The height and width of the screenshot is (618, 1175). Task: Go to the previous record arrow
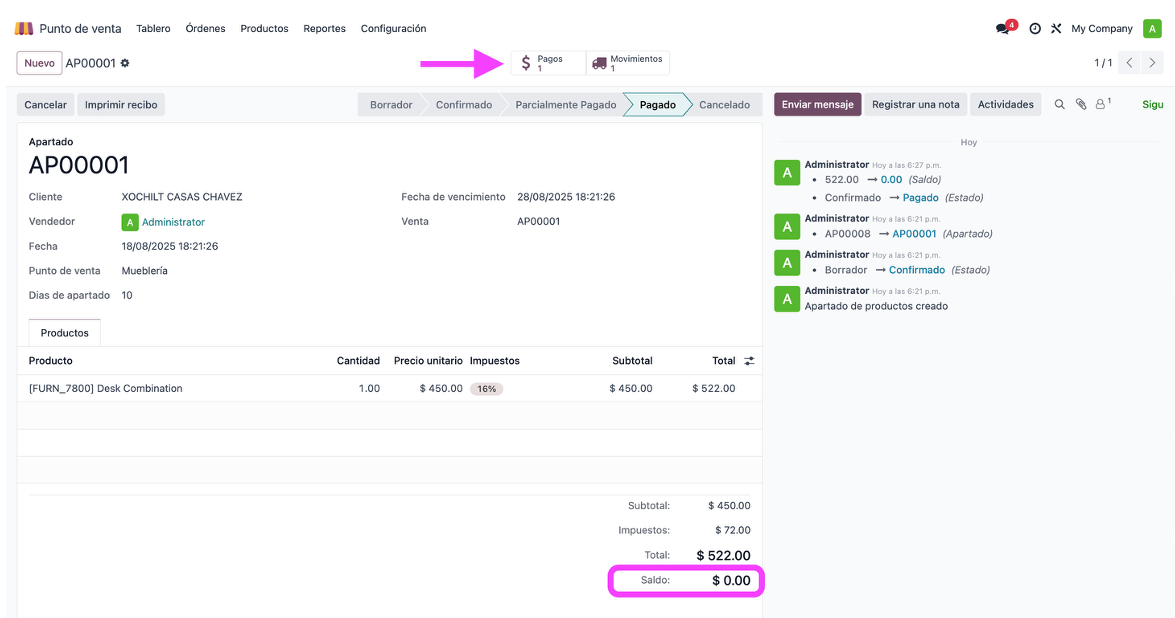coord(1129,63)
